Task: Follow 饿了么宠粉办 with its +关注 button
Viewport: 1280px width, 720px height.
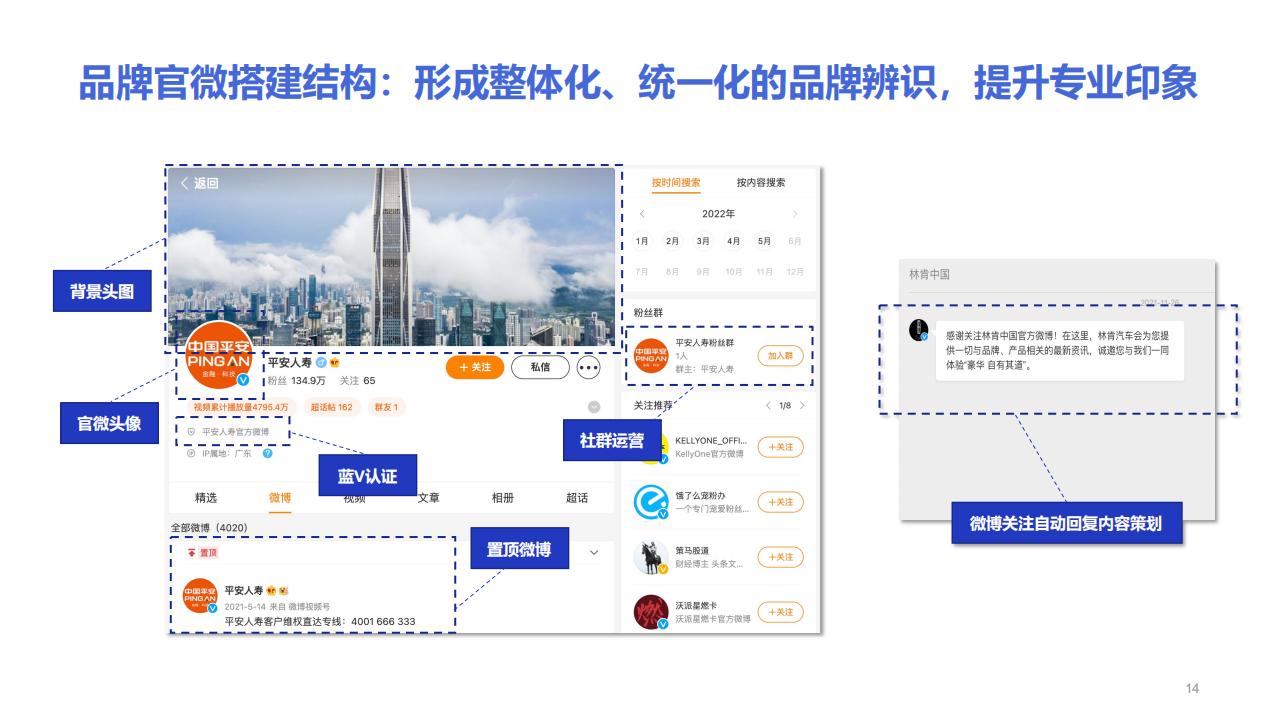Action: (x=780, y=502)
